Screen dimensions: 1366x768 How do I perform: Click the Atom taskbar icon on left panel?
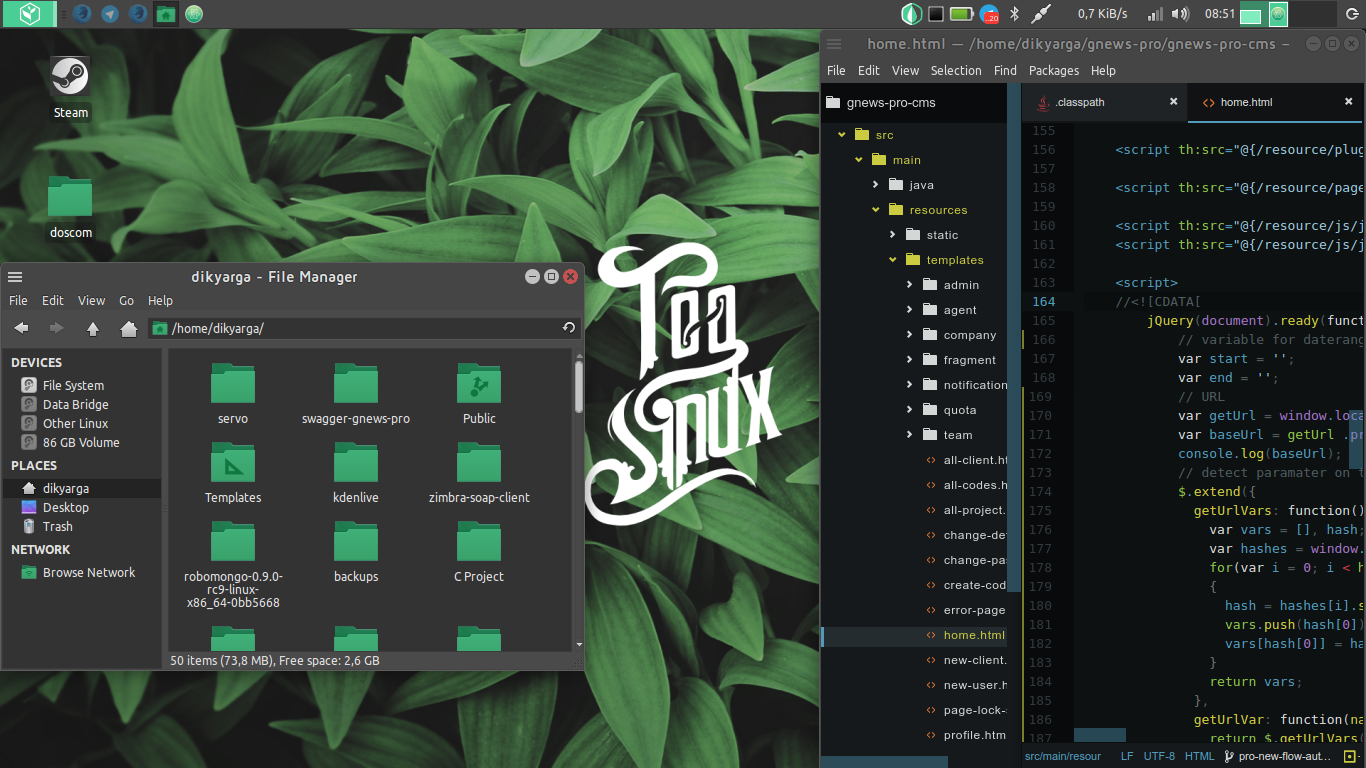[x=194, y=14]
